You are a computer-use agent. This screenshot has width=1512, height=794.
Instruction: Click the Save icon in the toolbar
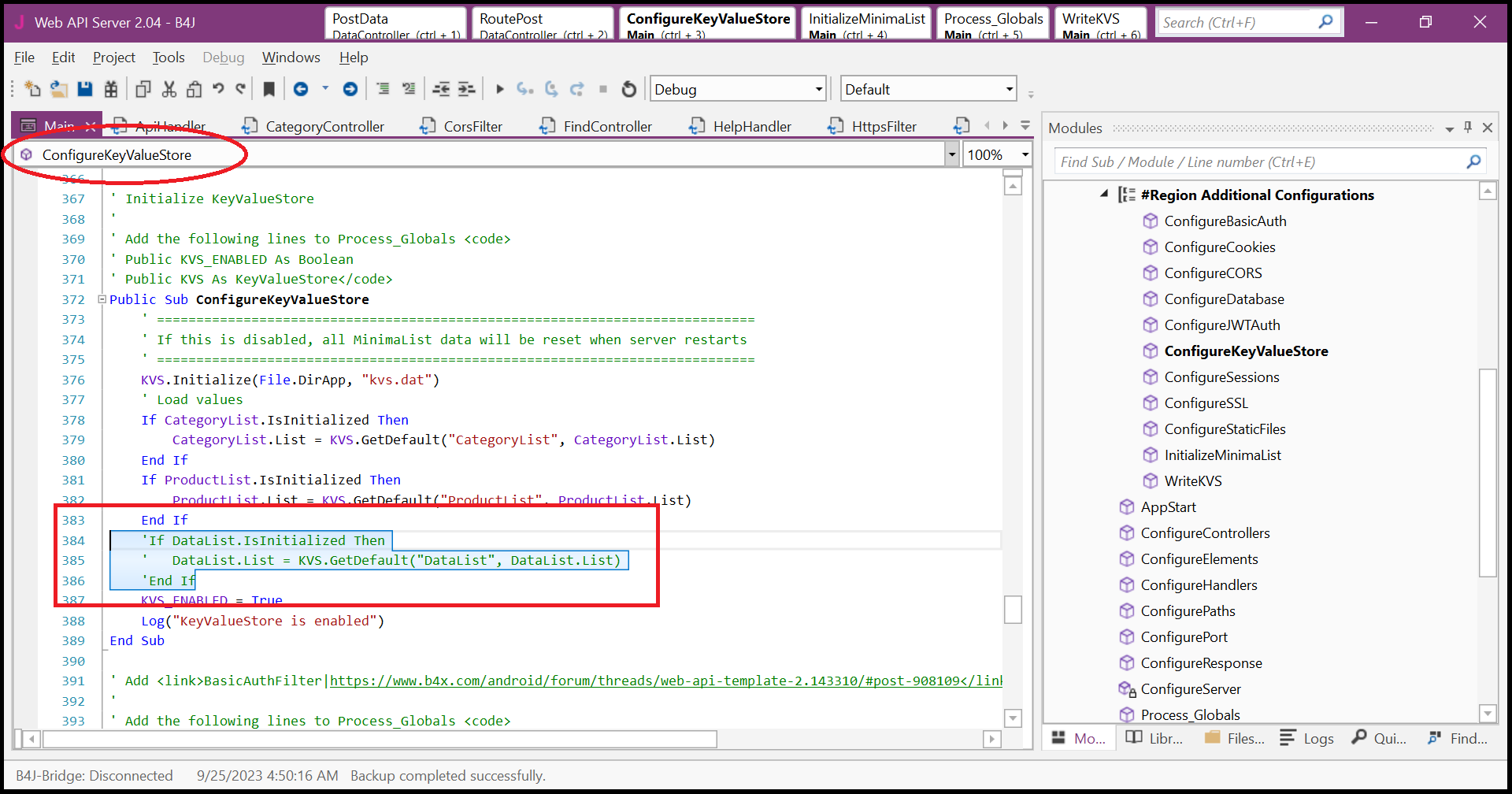pos(85,90)
